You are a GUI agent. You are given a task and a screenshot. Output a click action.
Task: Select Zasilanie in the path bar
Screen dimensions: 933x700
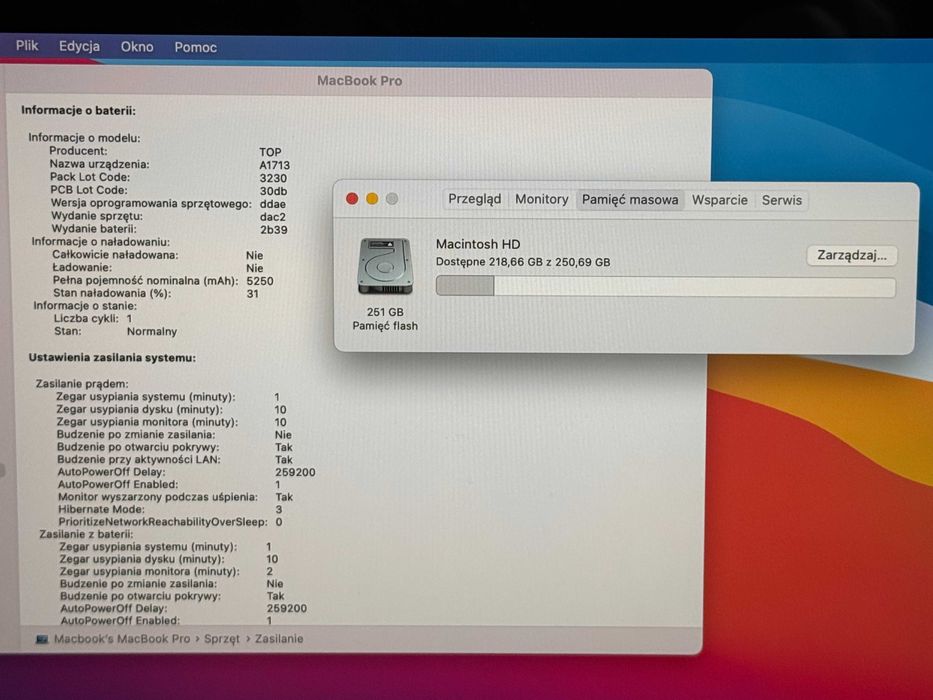[x=279, y=639]
